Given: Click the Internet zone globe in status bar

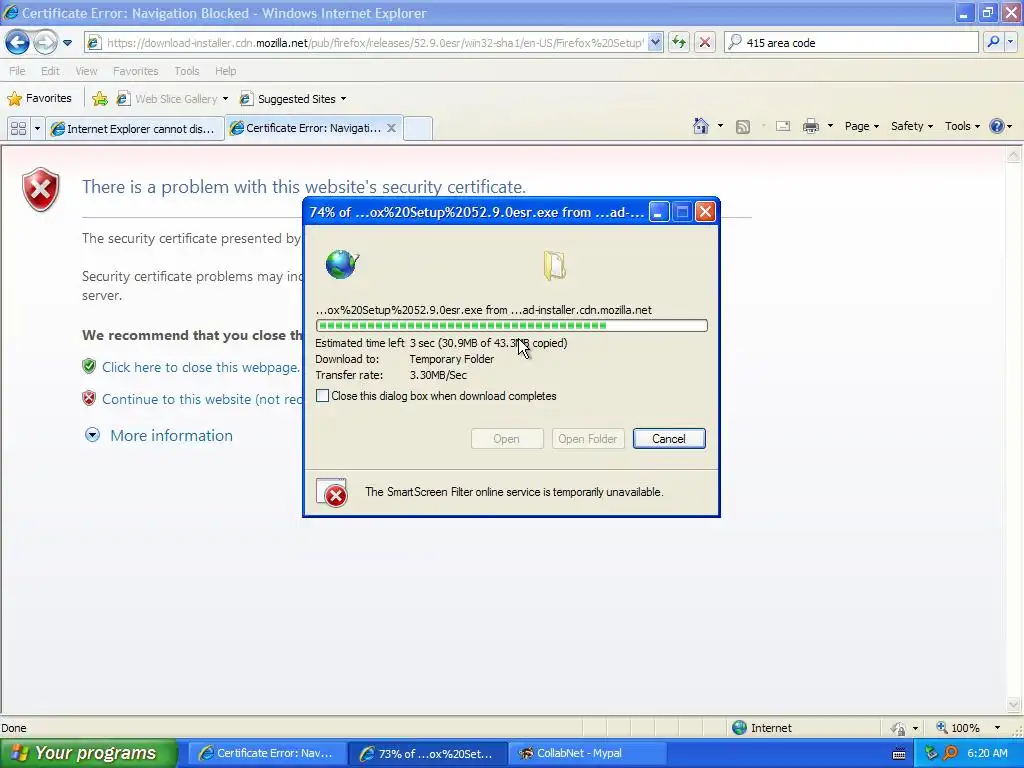Looking at the screenshot, I should (739, 728).
